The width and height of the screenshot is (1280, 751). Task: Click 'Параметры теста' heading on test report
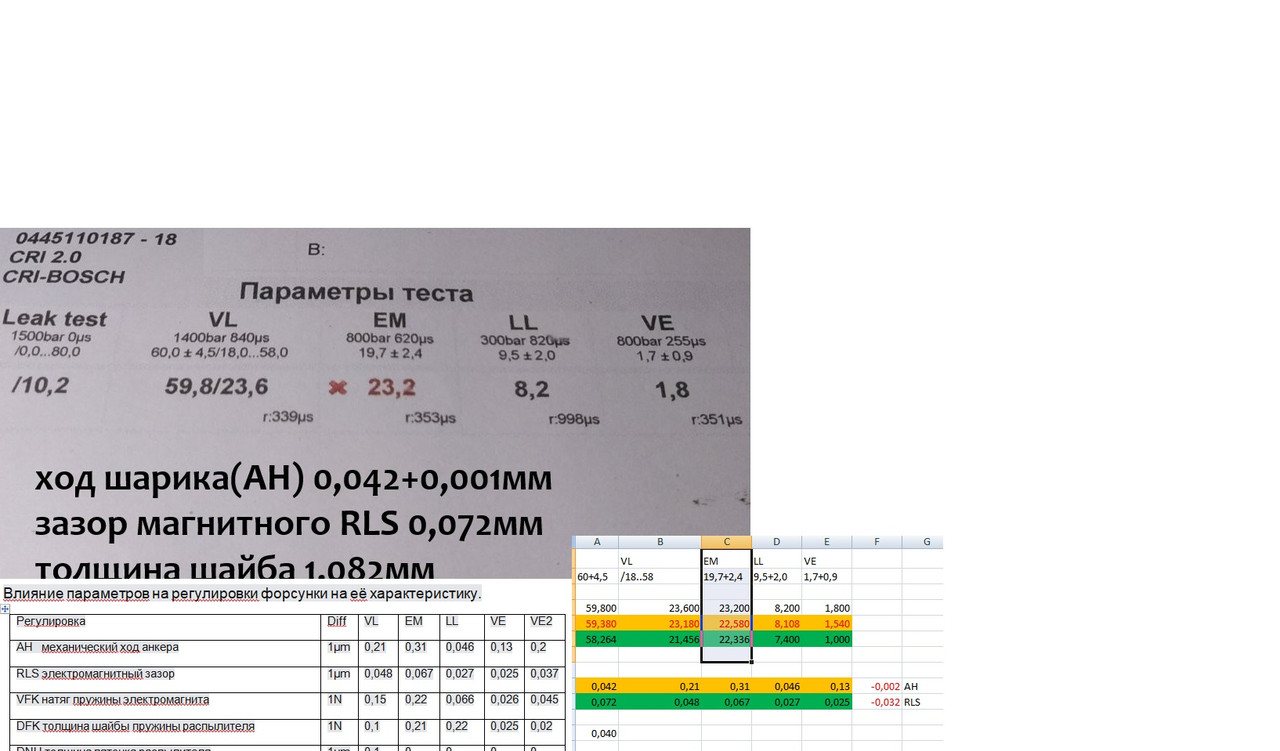[x=355, y=294]
